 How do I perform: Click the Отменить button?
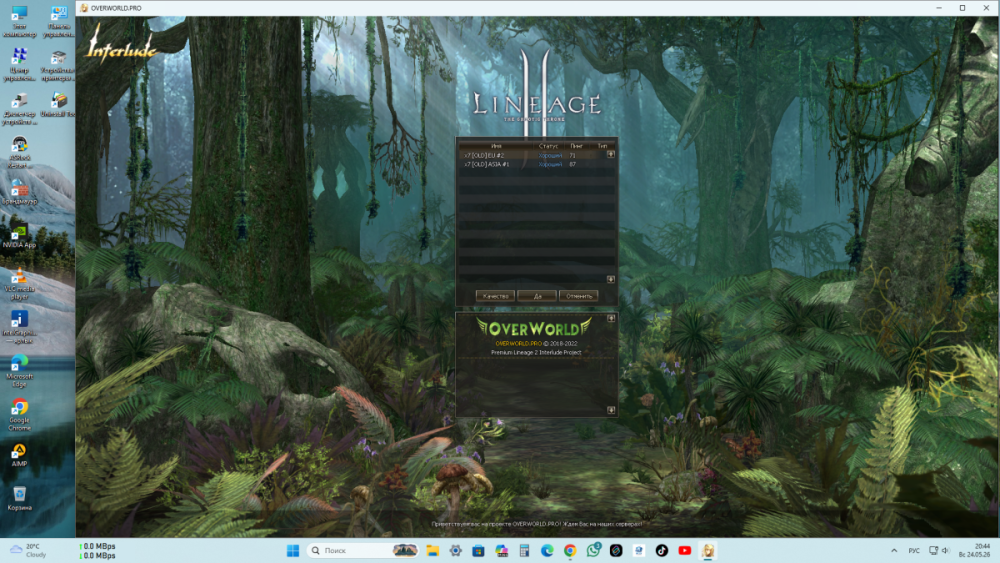(578, 296)
